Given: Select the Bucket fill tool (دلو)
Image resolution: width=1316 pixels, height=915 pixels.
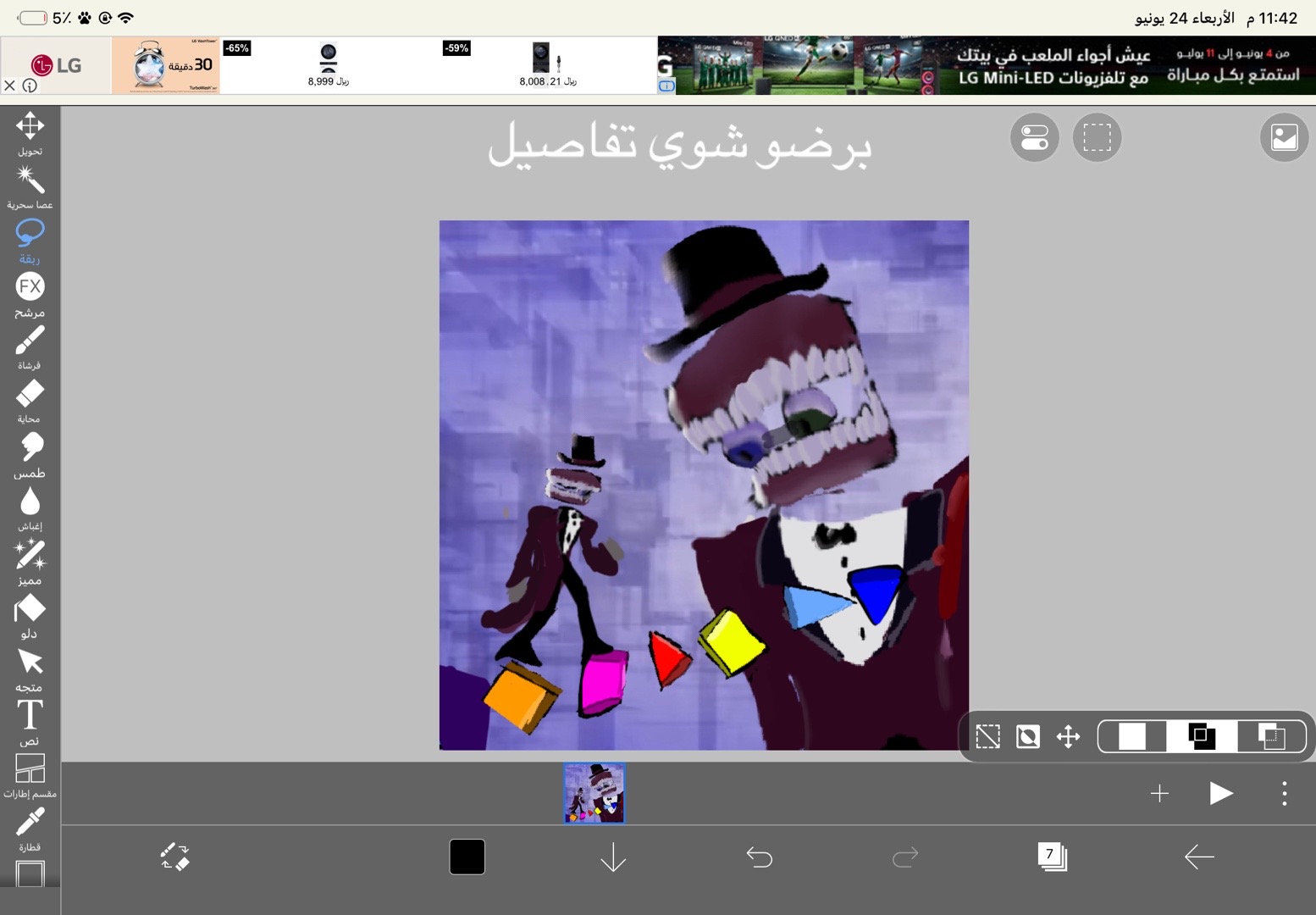Looking at the screenshot, I should point(30,615).
